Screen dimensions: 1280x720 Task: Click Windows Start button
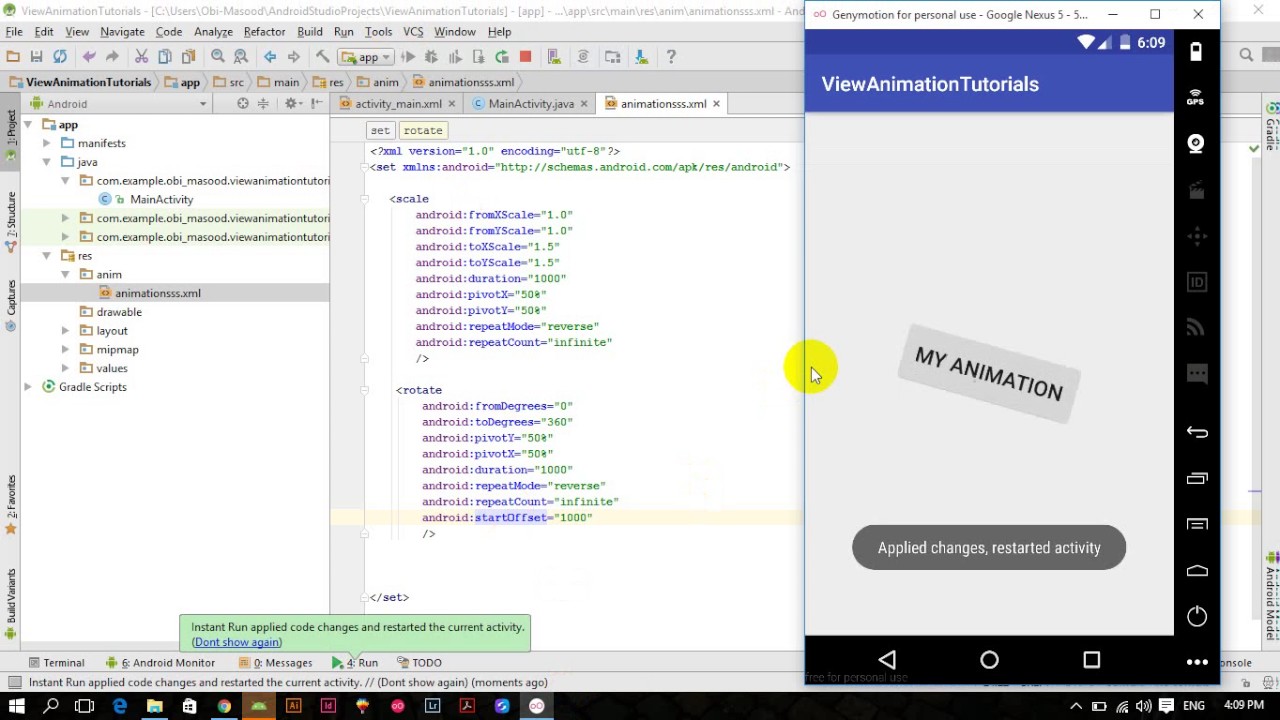17,706
